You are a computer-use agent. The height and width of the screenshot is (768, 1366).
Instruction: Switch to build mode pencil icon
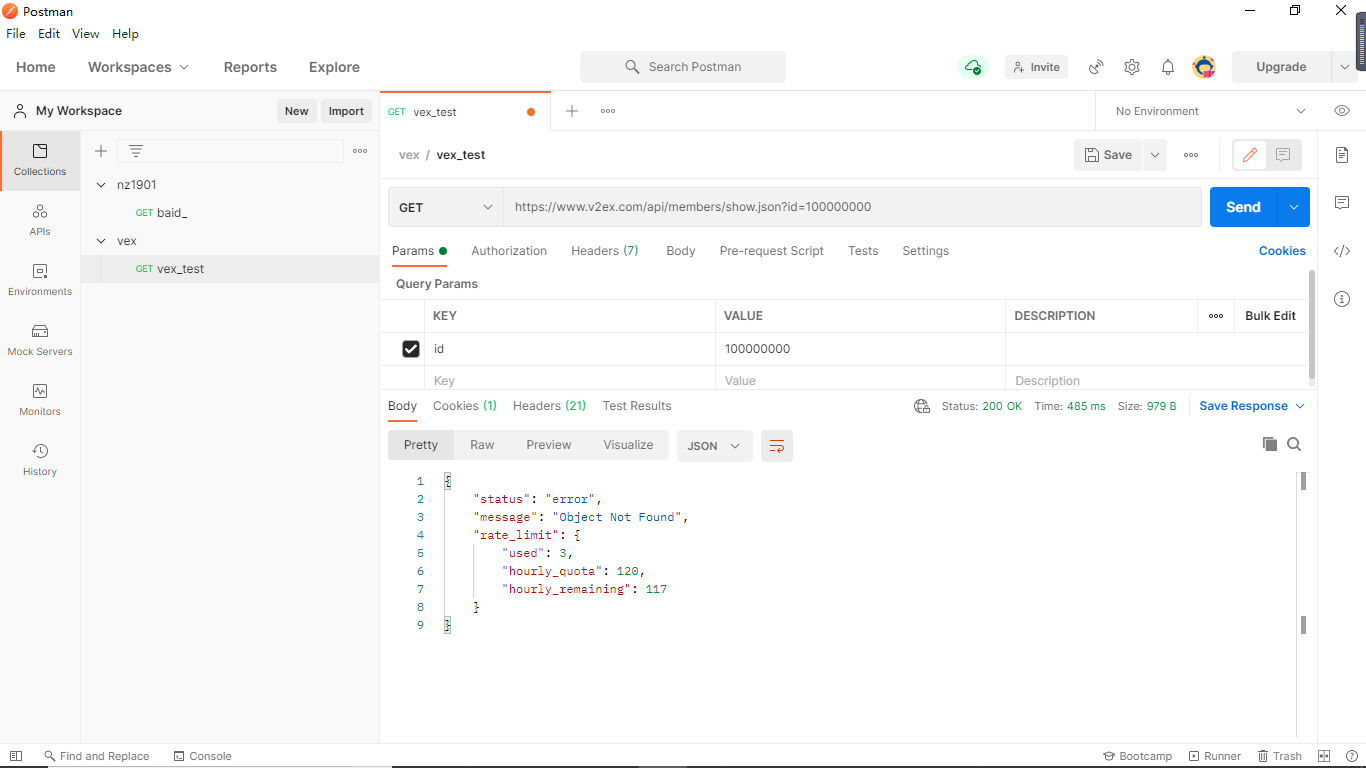click(1249, 155)
